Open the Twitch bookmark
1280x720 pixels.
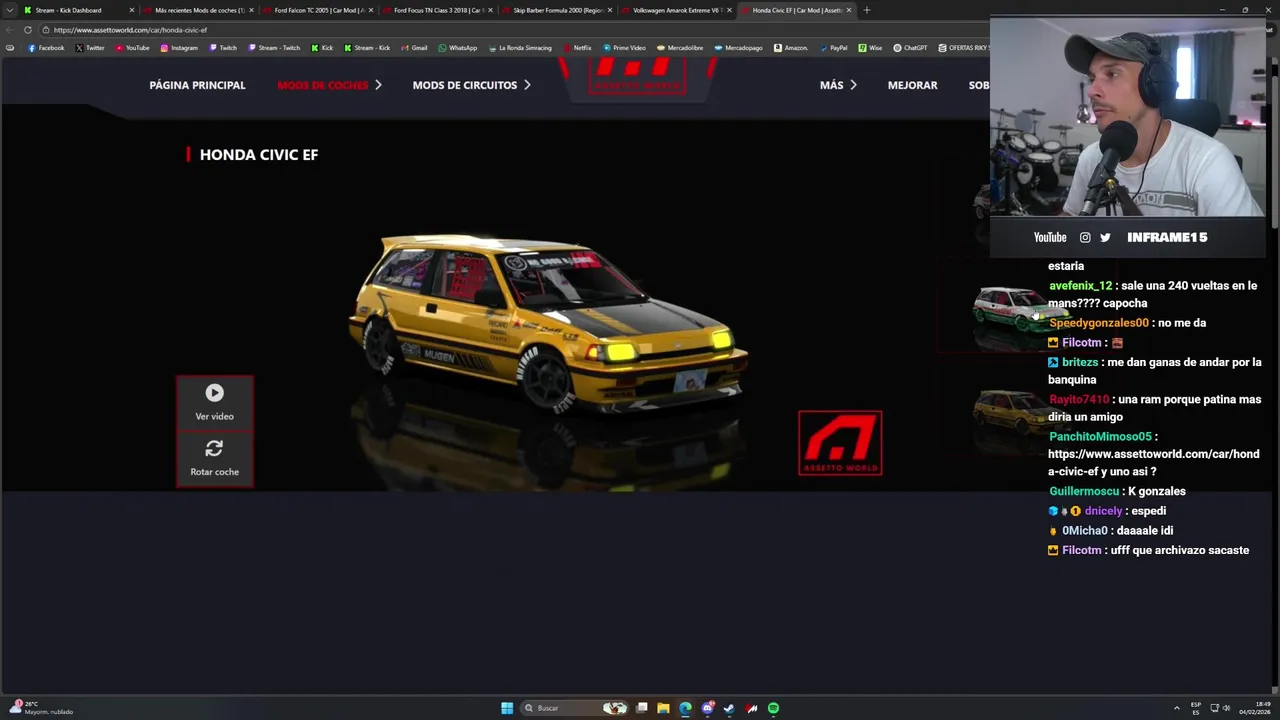[x=223, y=48]
